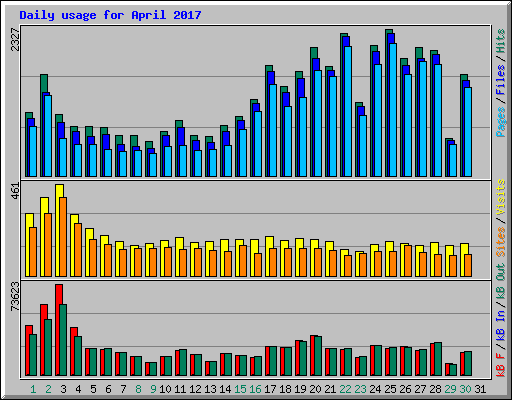Click day label 9 on the x-axis

pos(153,389)
